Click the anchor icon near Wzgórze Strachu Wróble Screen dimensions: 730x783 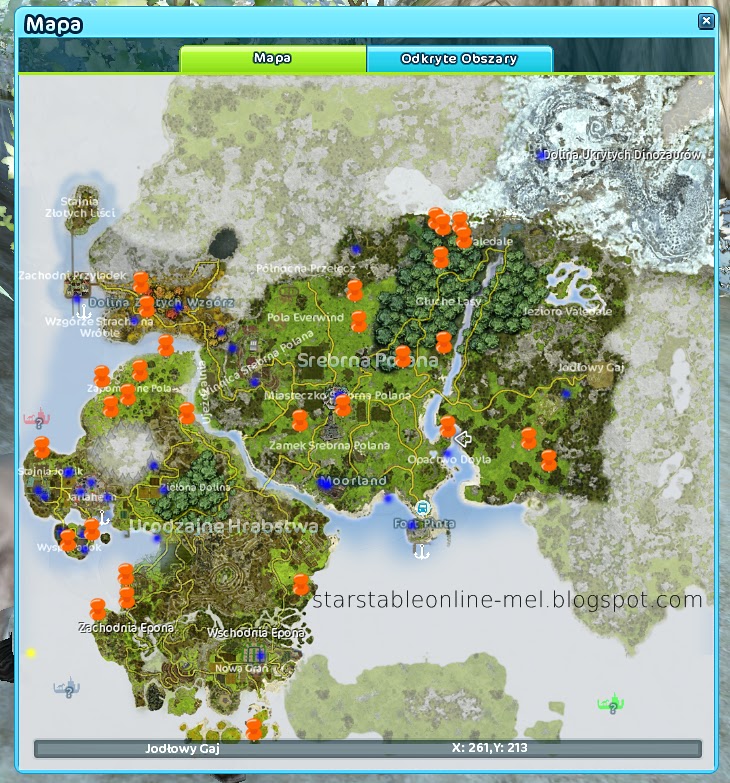84,313
